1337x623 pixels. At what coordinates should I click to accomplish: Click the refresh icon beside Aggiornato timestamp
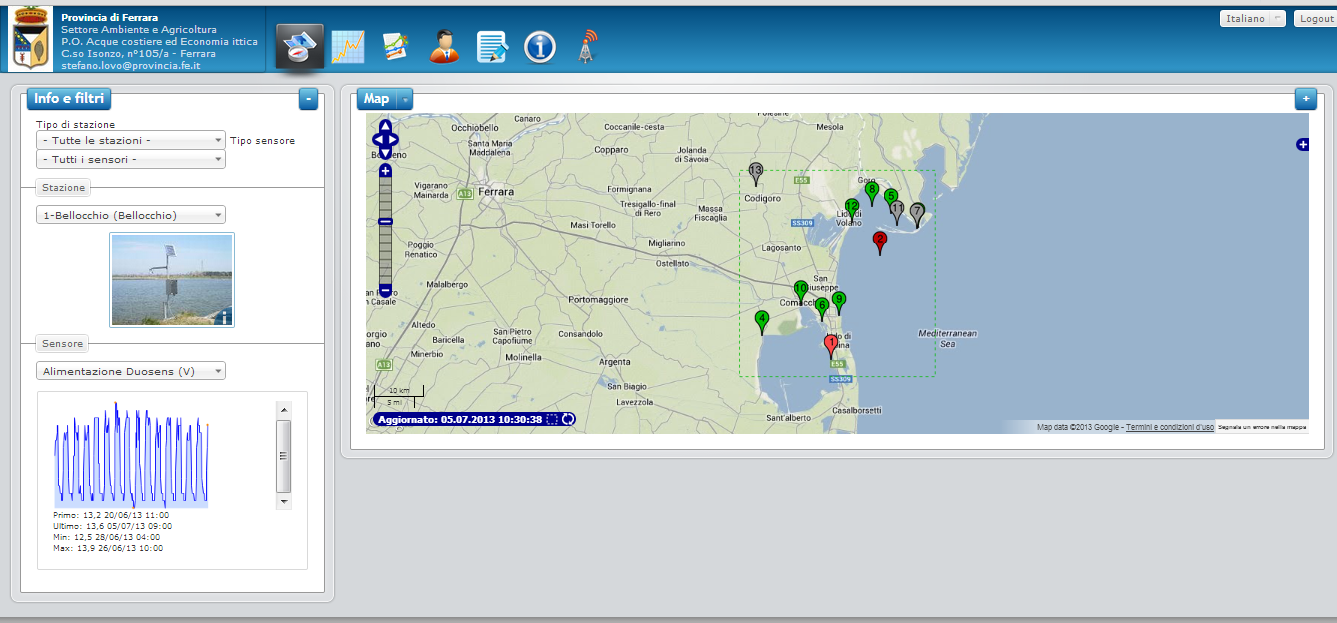tap(568, 419)
